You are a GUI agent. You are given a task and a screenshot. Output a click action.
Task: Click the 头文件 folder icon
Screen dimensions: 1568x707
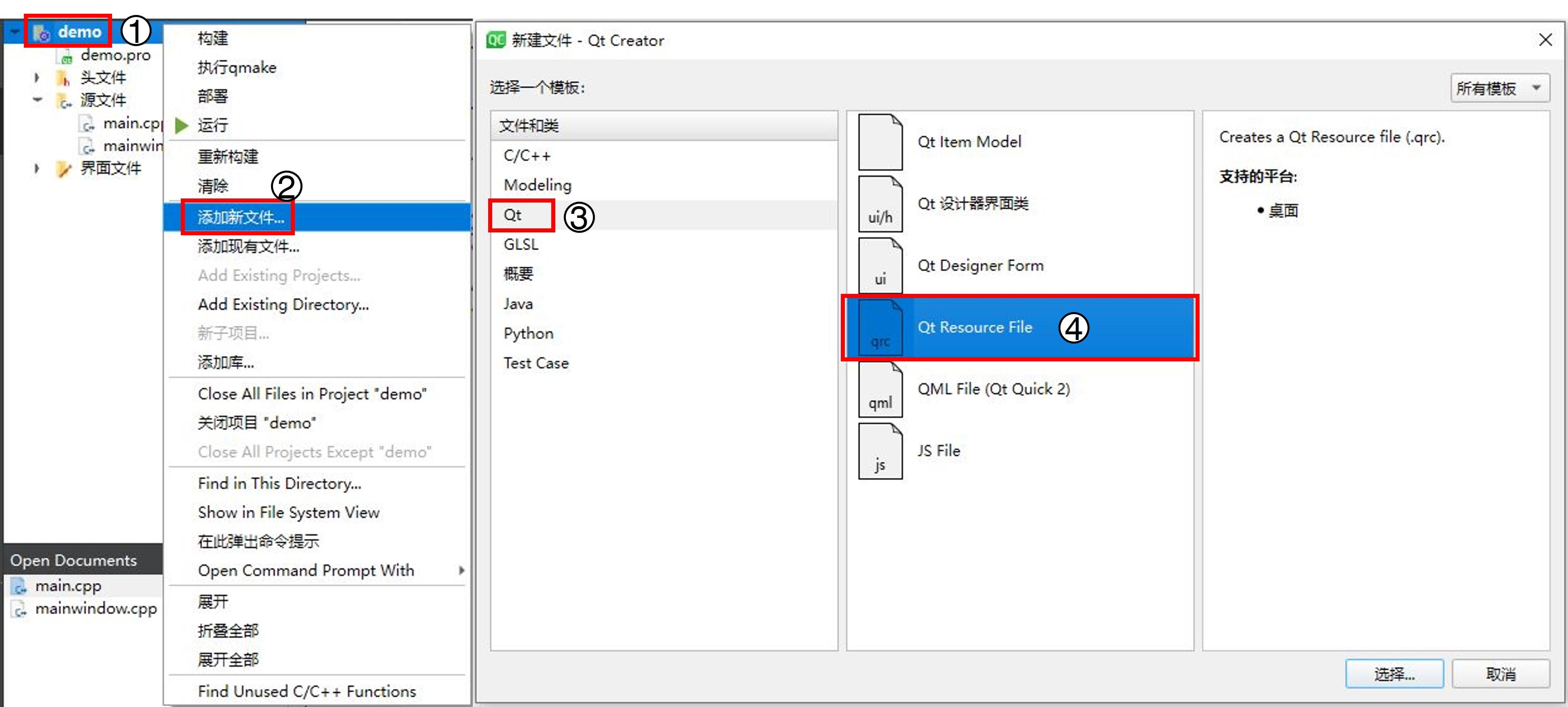[x=63, y=78]
